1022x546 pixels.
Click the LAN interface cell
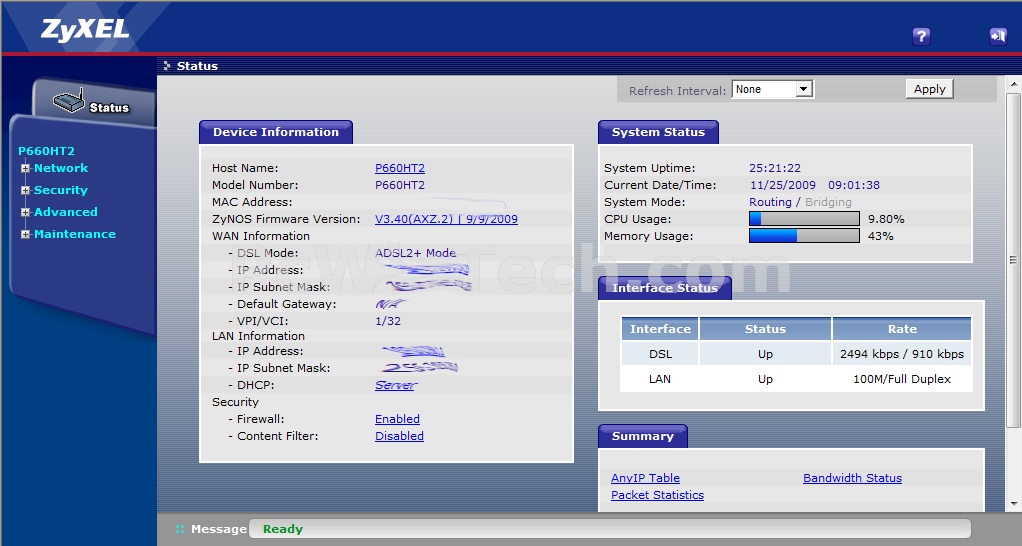click(x=660, y=379)
